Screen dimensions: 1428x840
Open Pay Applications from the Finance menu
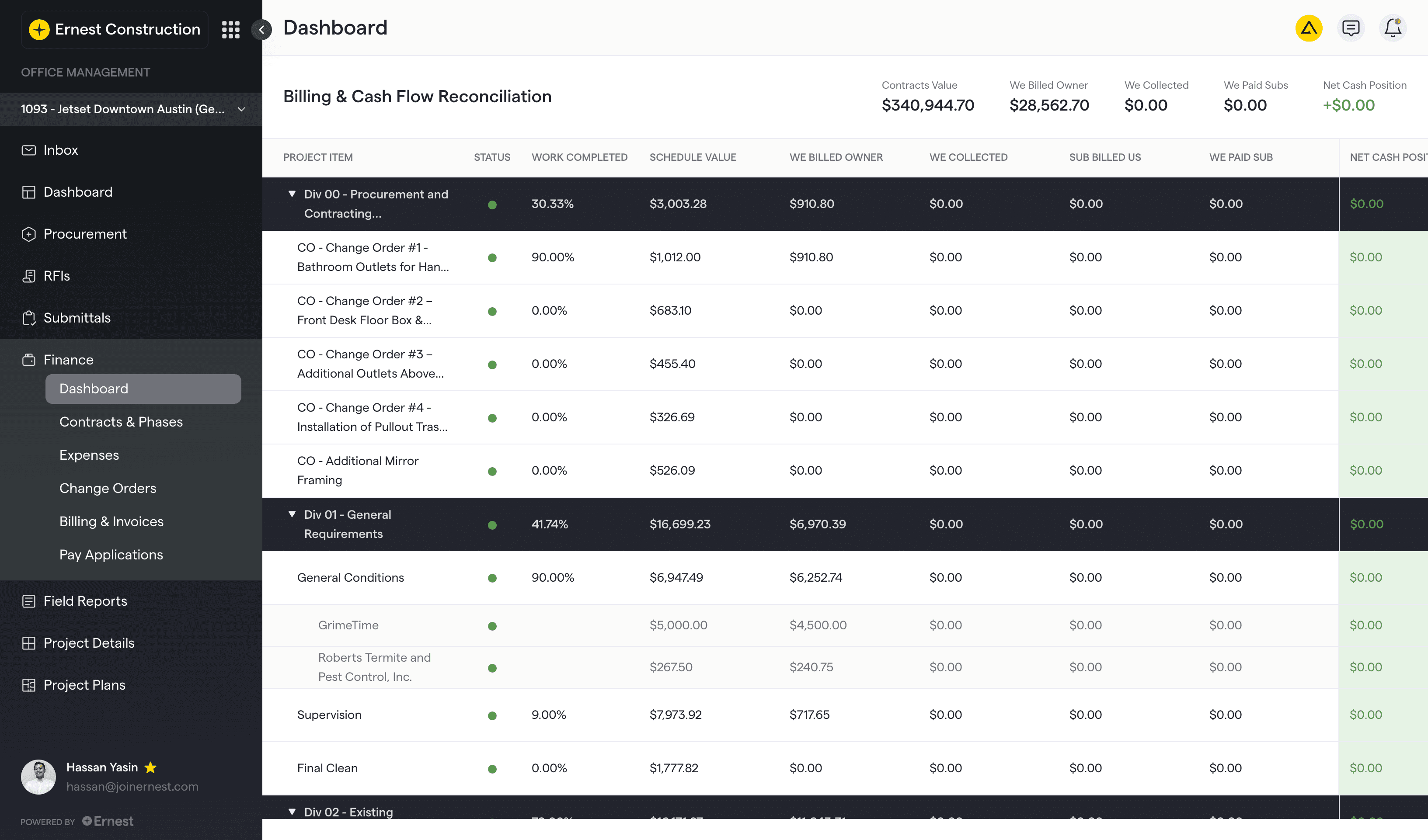coord(111,555)
